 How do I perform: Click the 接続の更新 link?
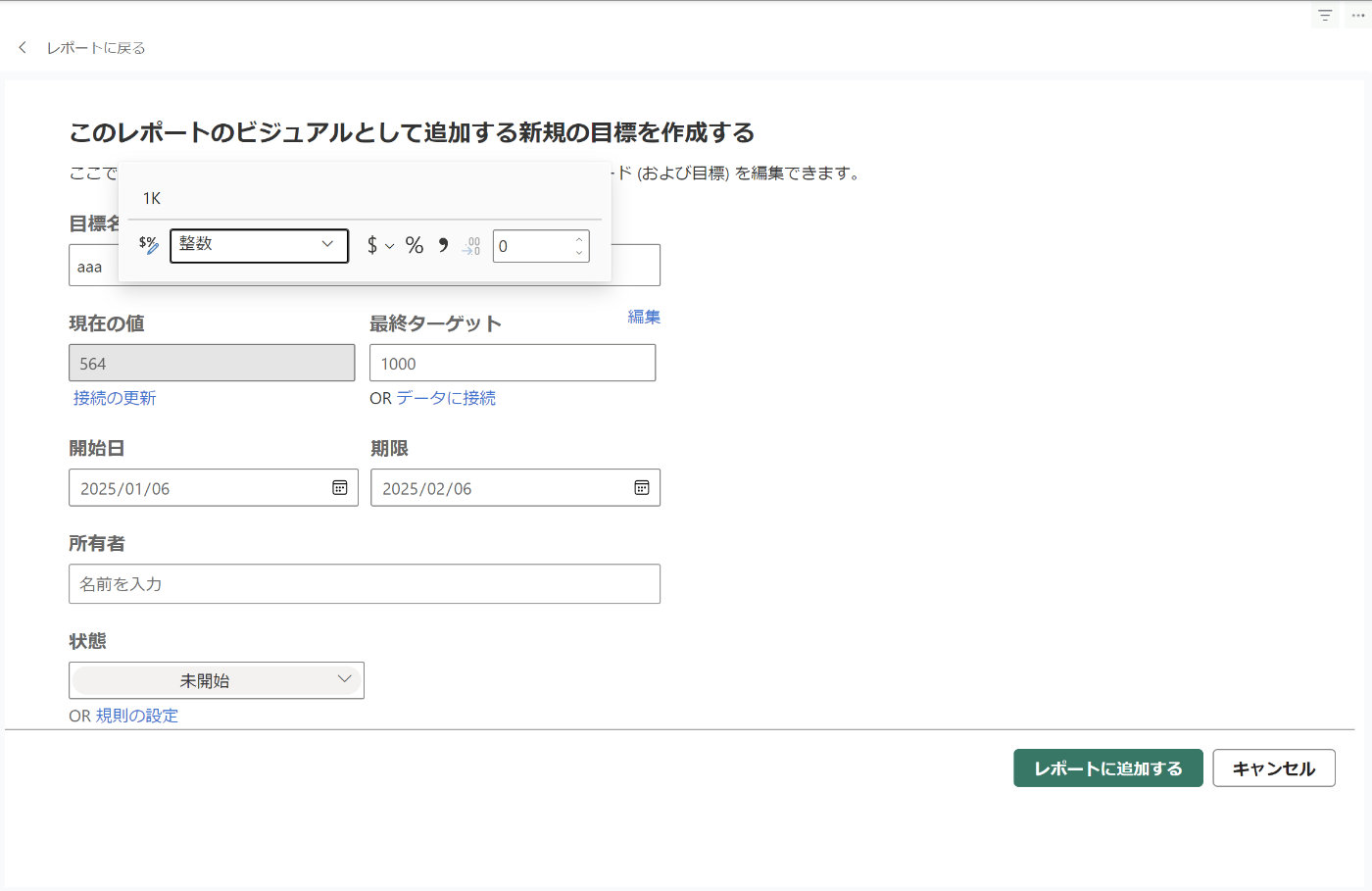(x=115, y=398)
